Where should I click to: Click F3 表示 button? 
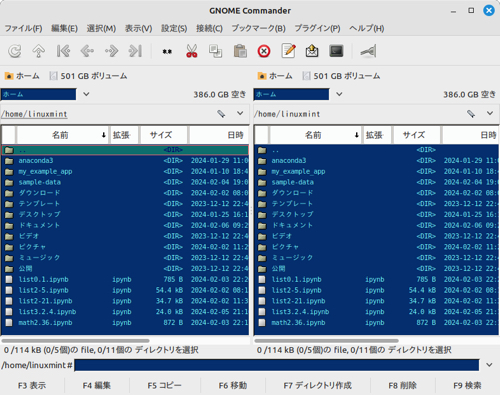[32, 386]
